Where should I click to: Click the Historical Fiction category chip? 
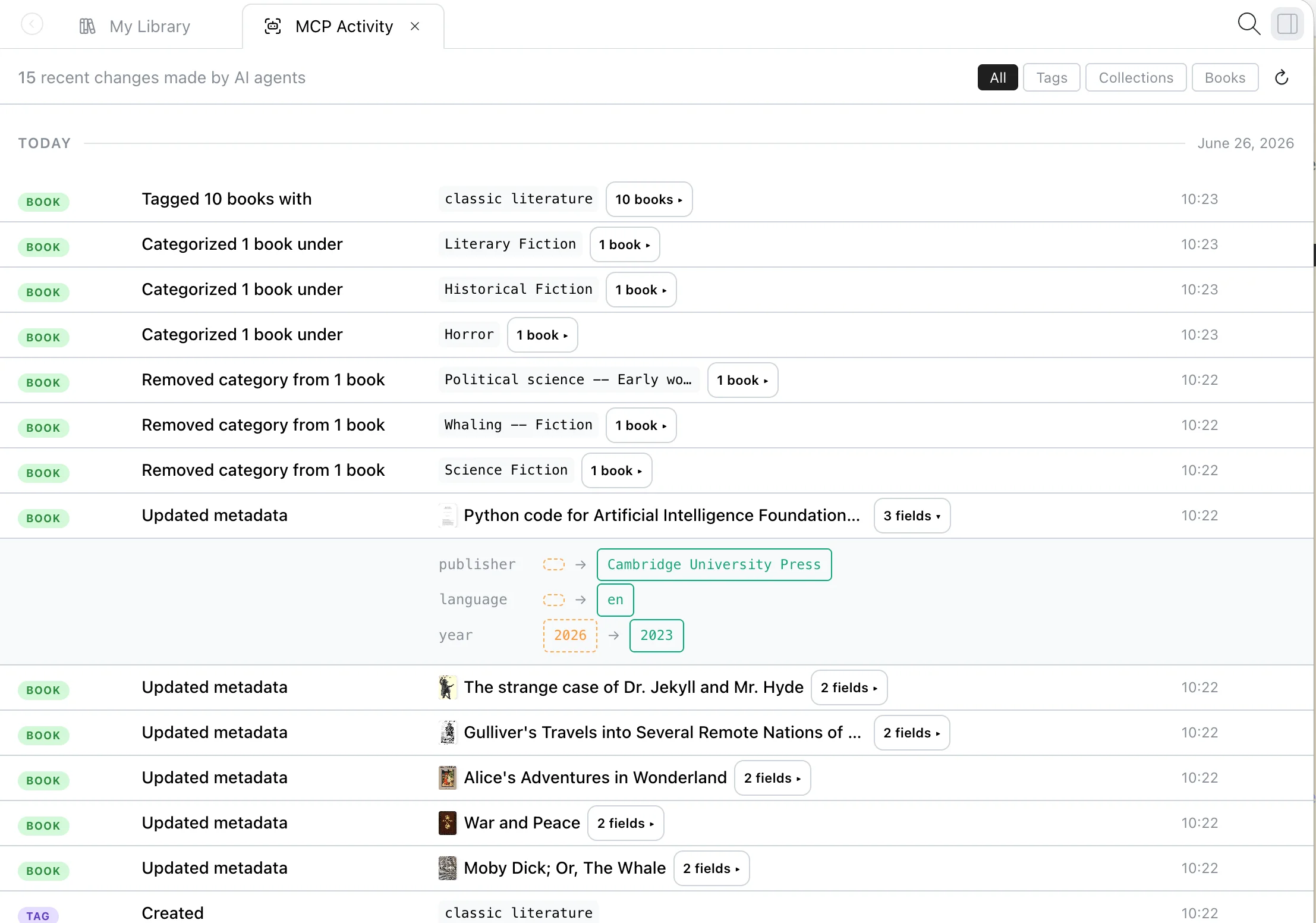point(518,289)
